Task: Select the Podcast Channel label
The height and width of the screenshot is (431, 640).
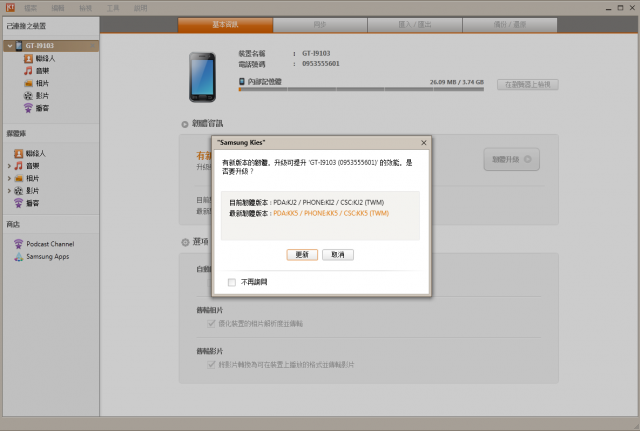Action: tap(50, 244)
